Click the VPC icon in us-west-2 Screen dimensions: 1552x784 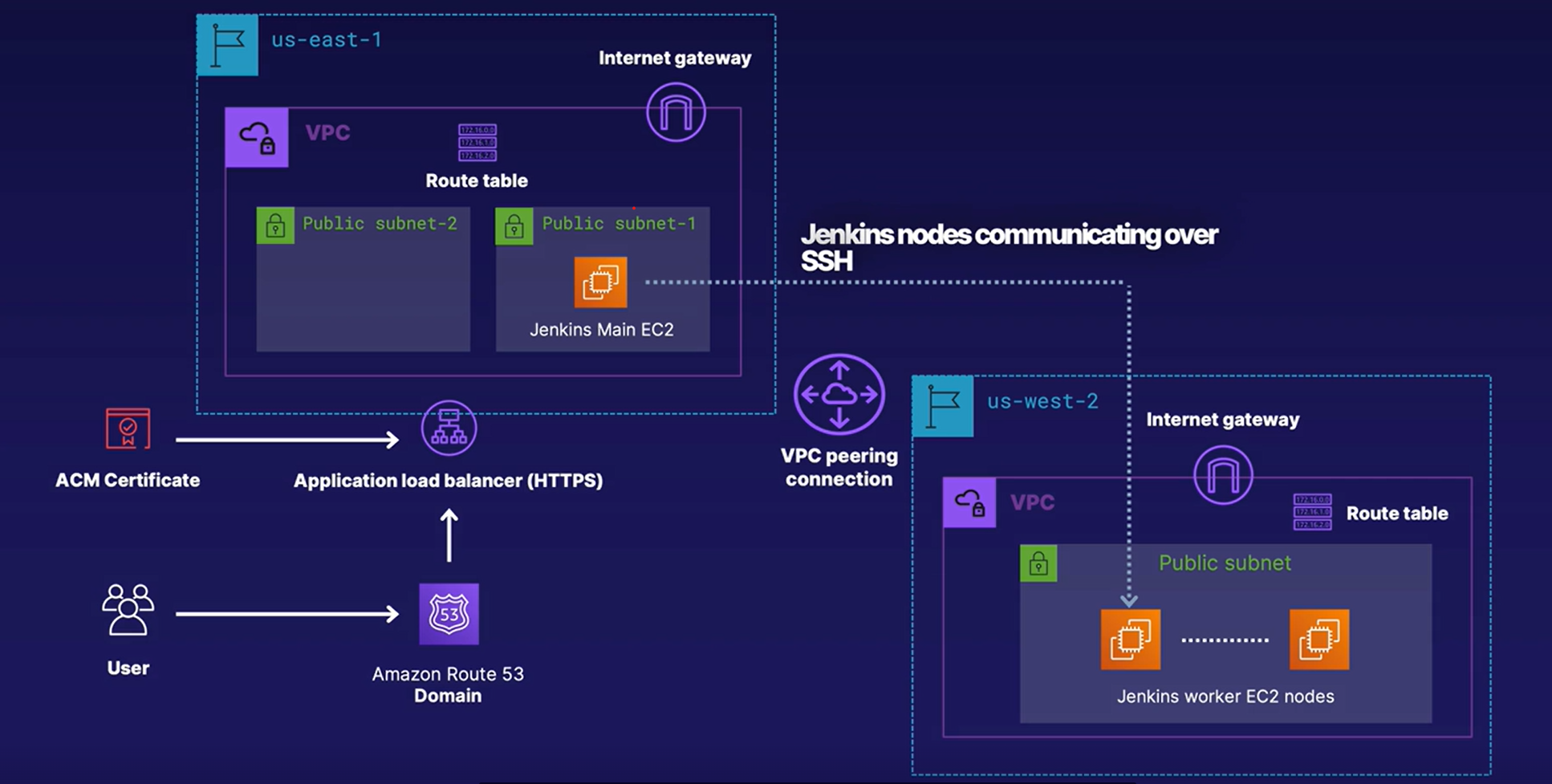click(x=969, y=502)
